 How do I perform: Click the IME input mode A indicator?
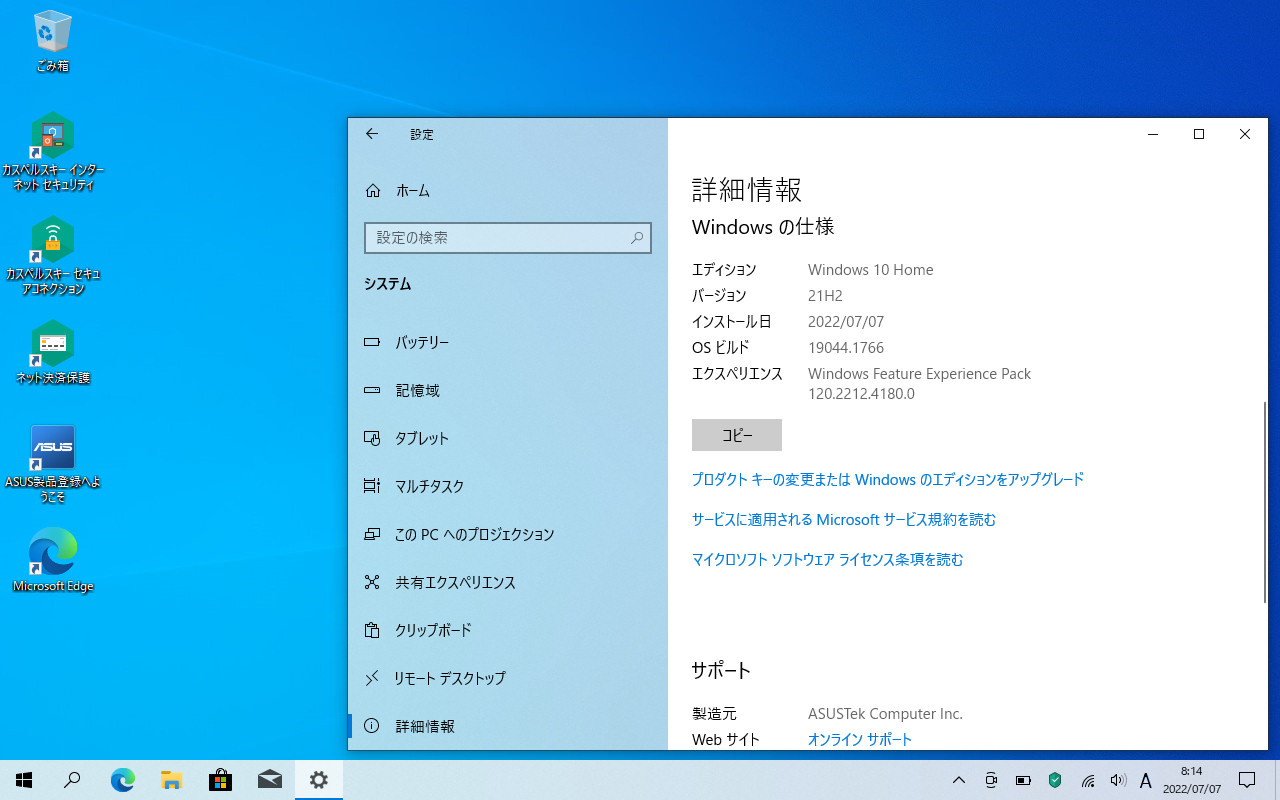pos(1146,780)
